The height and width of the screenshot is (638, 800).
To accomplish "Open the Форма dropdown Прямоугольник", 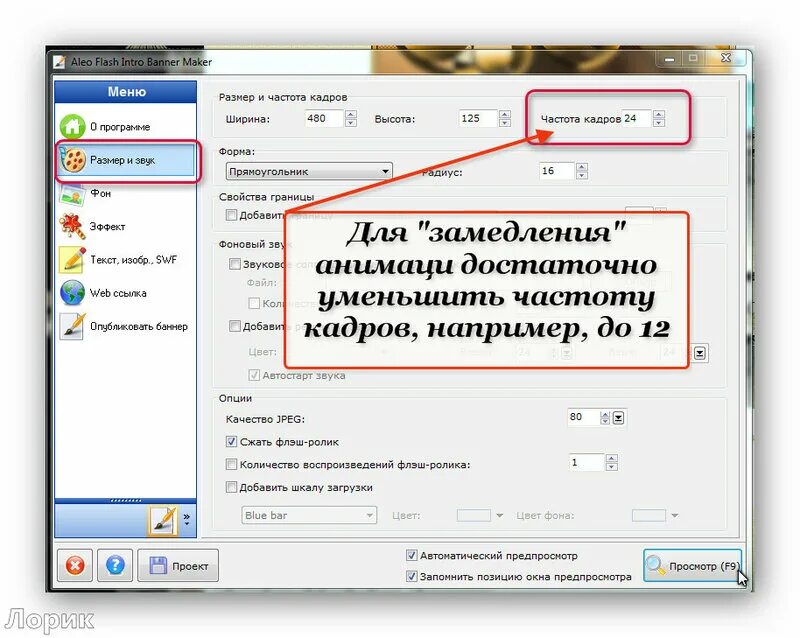I will (309, 171).
